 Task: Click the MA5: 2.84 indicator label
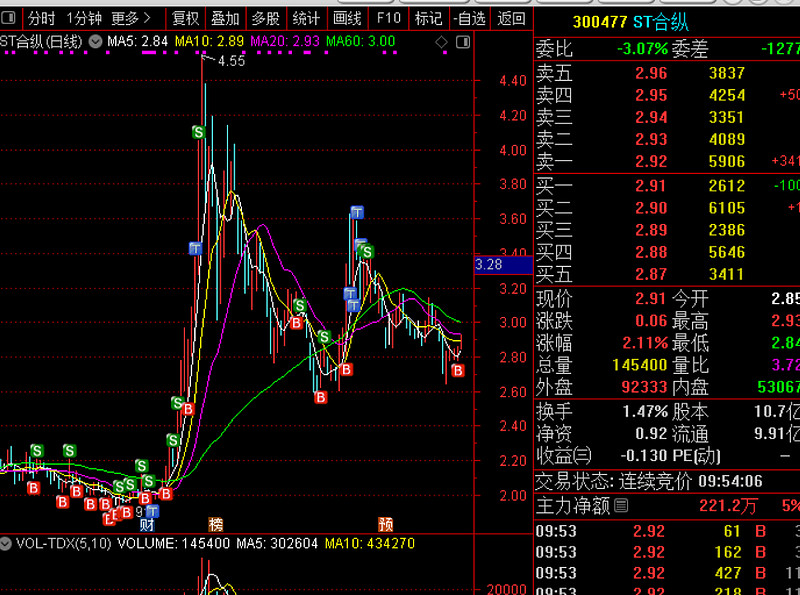[x=137, y=41]
